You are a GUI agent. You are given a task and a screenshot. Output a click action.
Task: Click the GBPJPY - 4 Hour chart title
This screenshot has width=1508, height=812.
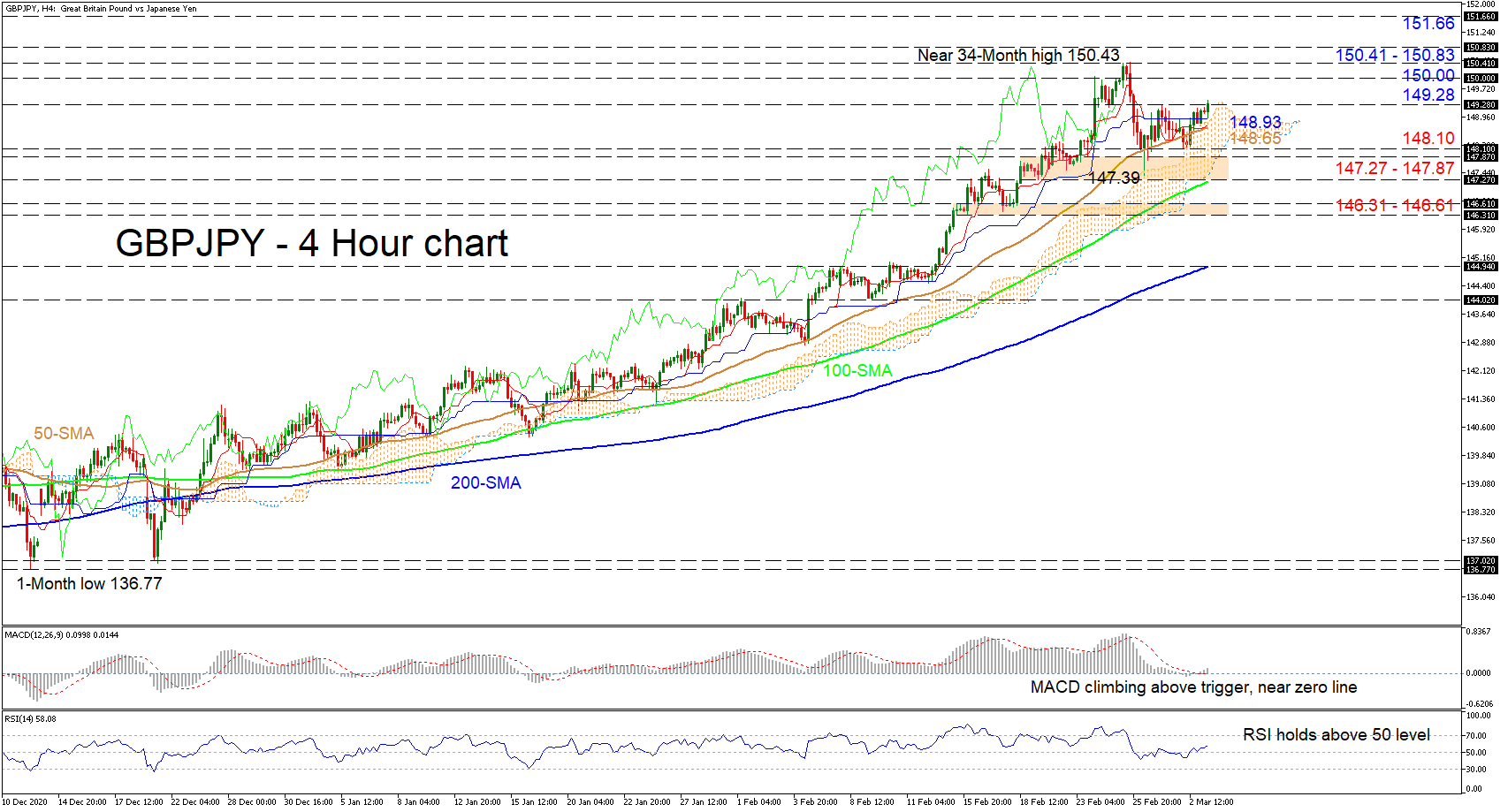click(x=311, y=243)
